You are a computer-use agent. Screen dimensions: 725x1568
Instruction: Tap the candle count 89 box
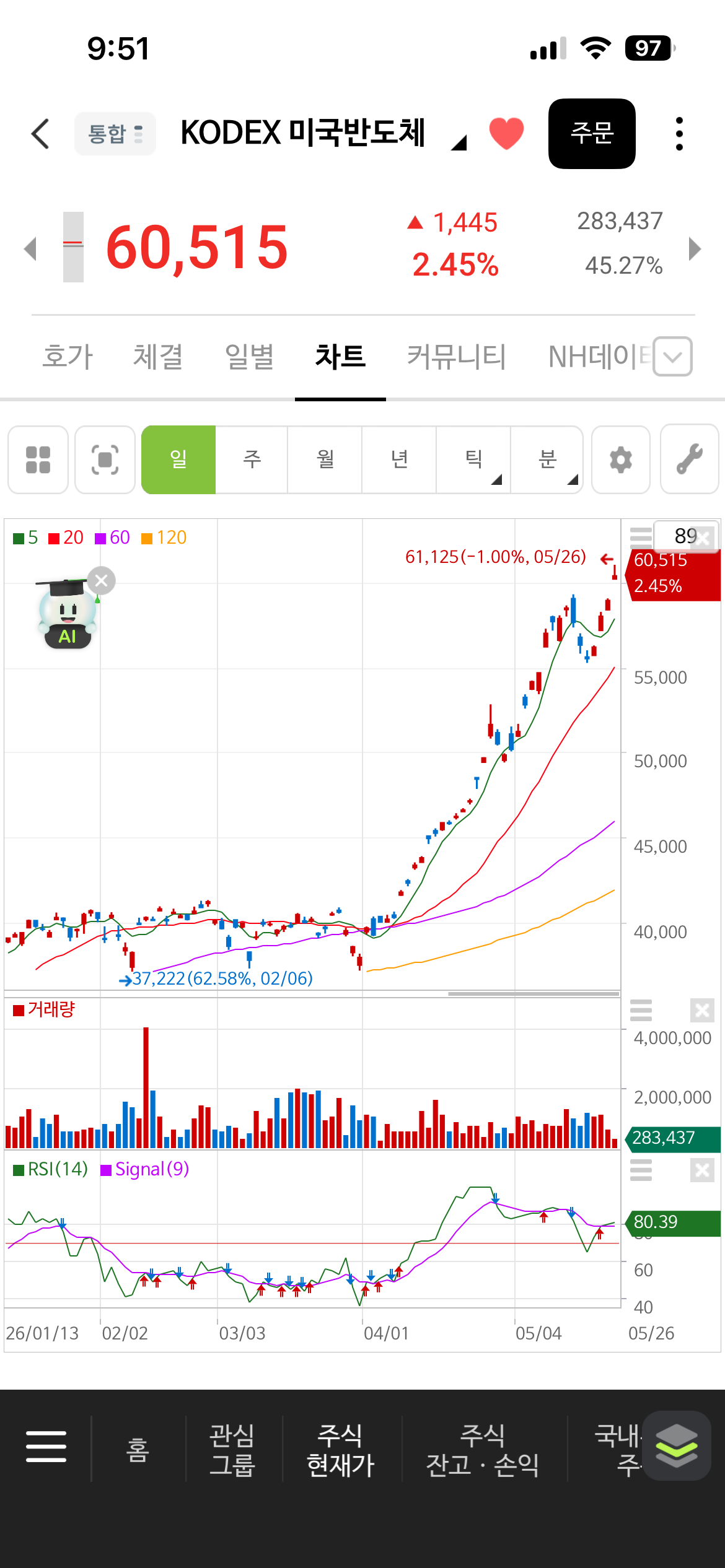point(687,536)
